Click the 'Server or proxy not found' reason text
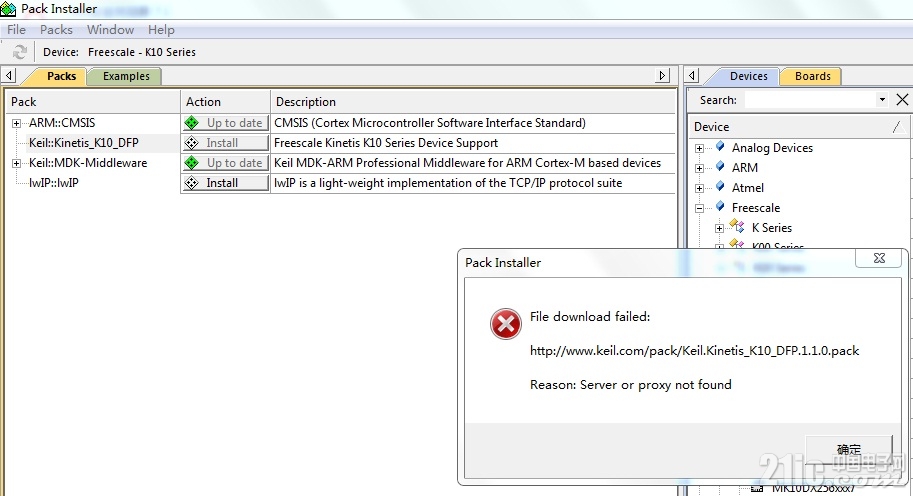Screen dimensions: 913x496 pos(656,384)
